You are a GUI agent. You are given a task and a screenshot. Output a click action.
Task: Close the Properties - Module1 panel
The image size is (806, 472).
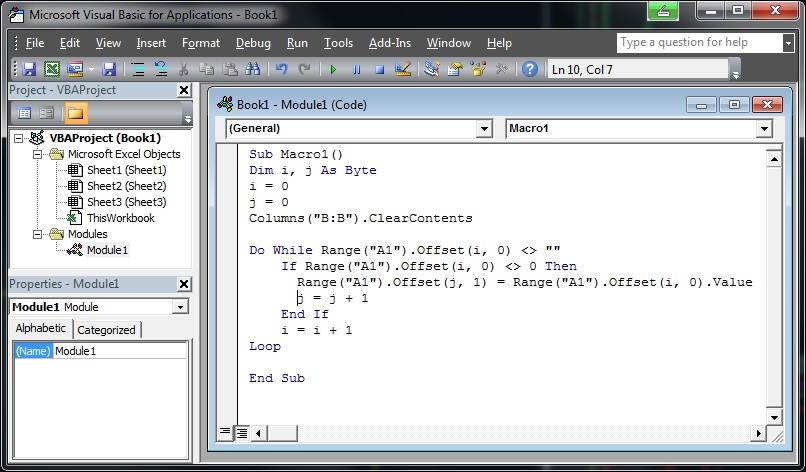(184, 284)
